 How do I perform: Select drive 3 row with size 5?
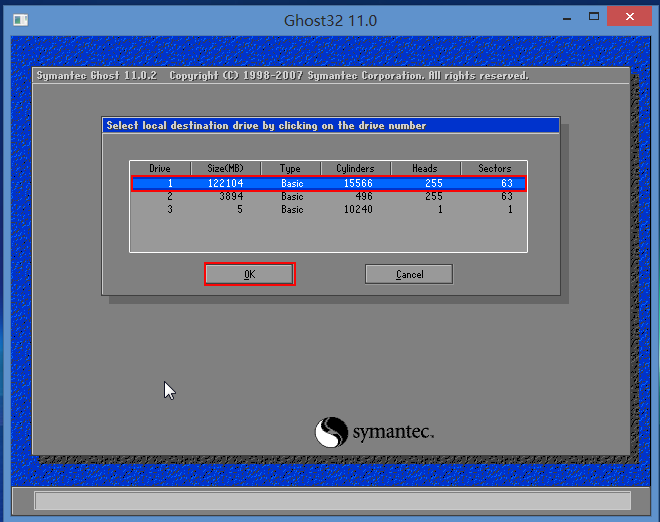tap(329, 209)
